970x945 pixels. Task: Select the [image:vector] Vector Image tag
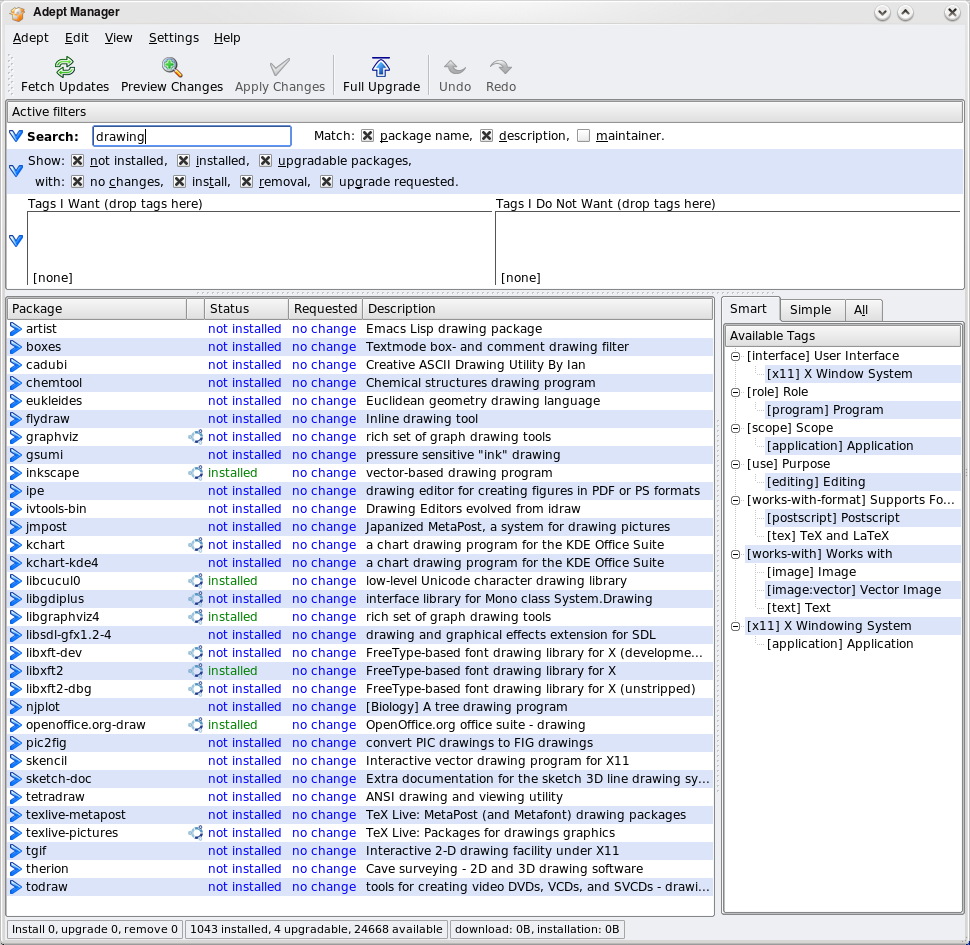point(853,590)
